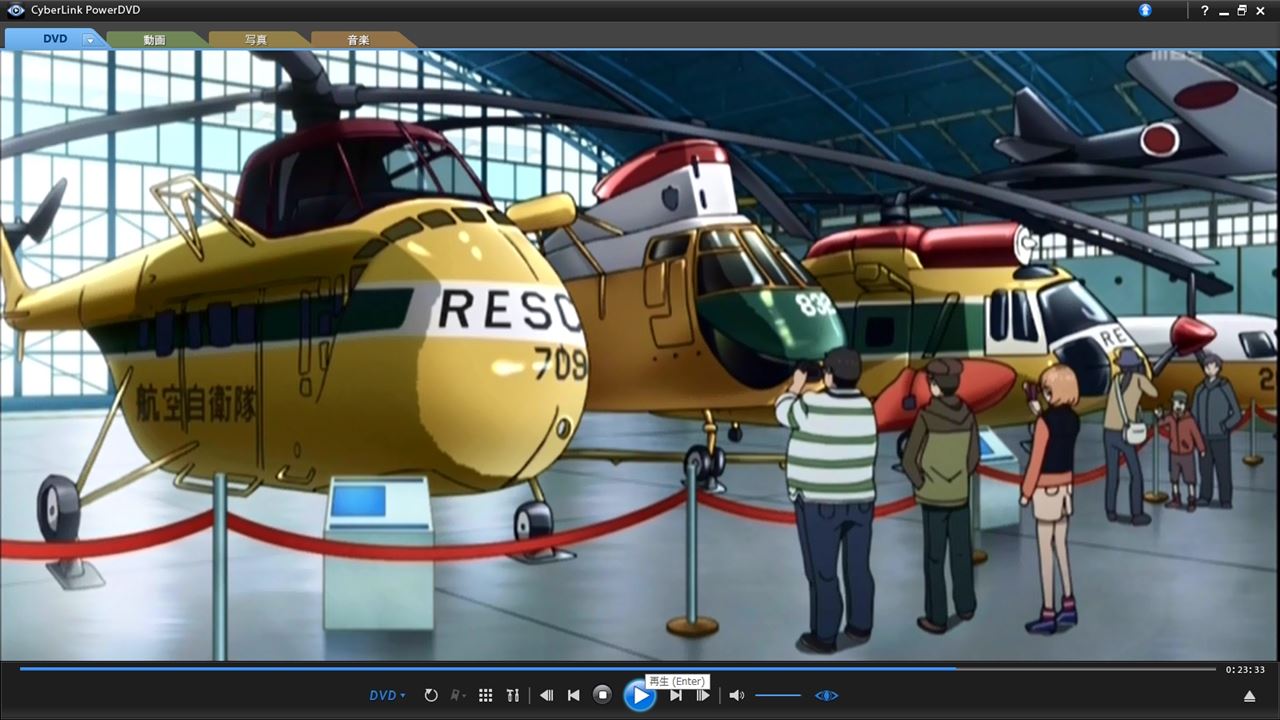1280x720 pixels.
Task: Go to the previous chapter
Action: [574, 695]
